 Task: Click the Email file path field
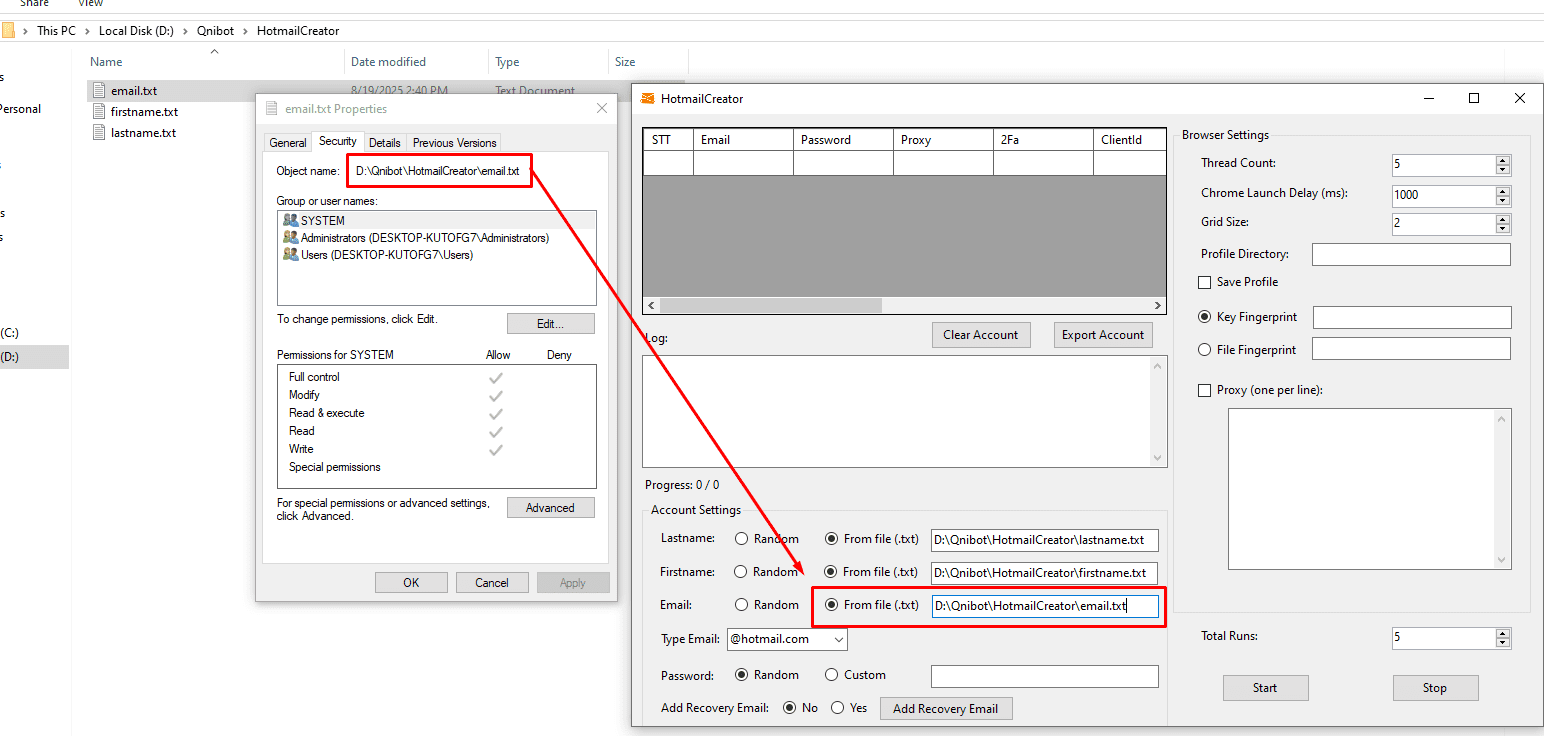click(x=1045, y=606)
